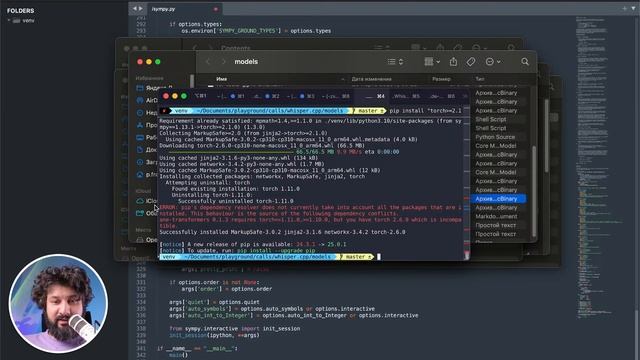Click the Finder tags icon
The height and width of the screenshot is (360, 640).
coord(471,62)
